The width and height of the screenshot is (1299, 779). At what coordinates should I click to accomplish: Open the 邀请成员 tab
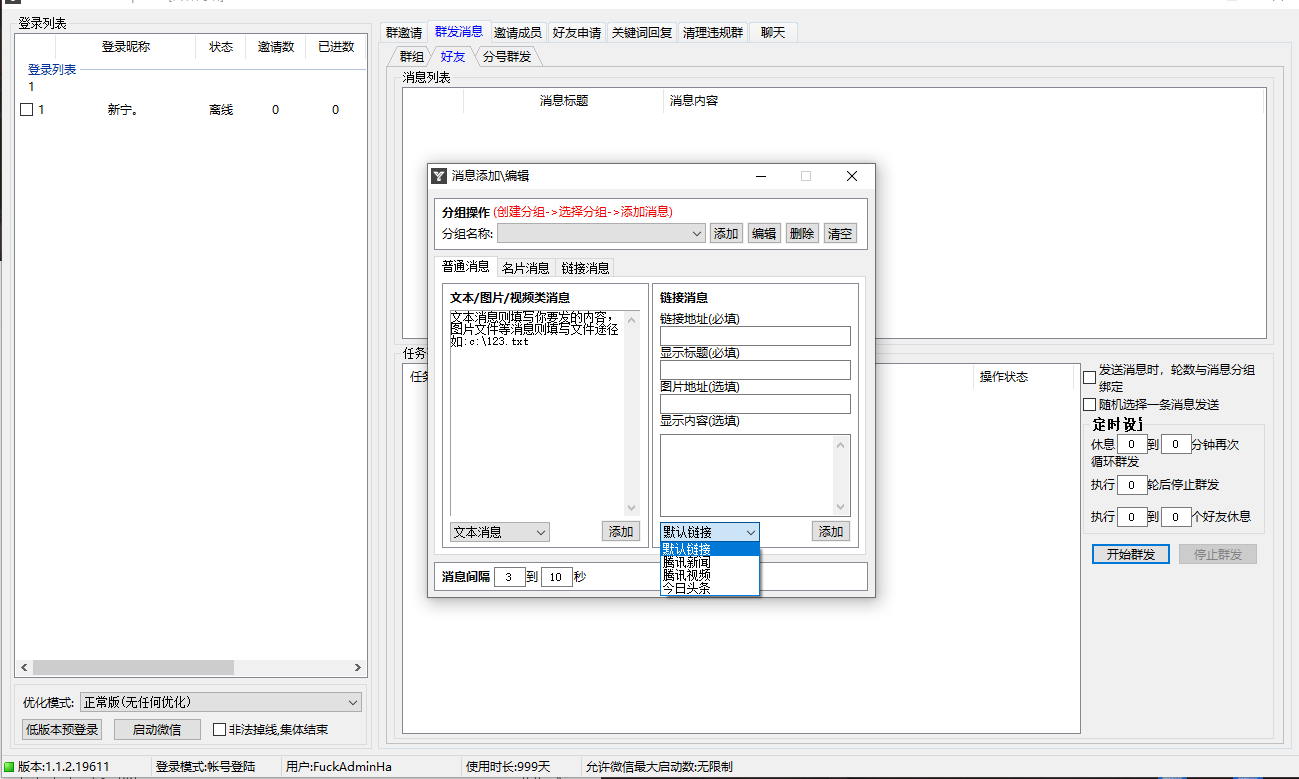click(518, 33)
